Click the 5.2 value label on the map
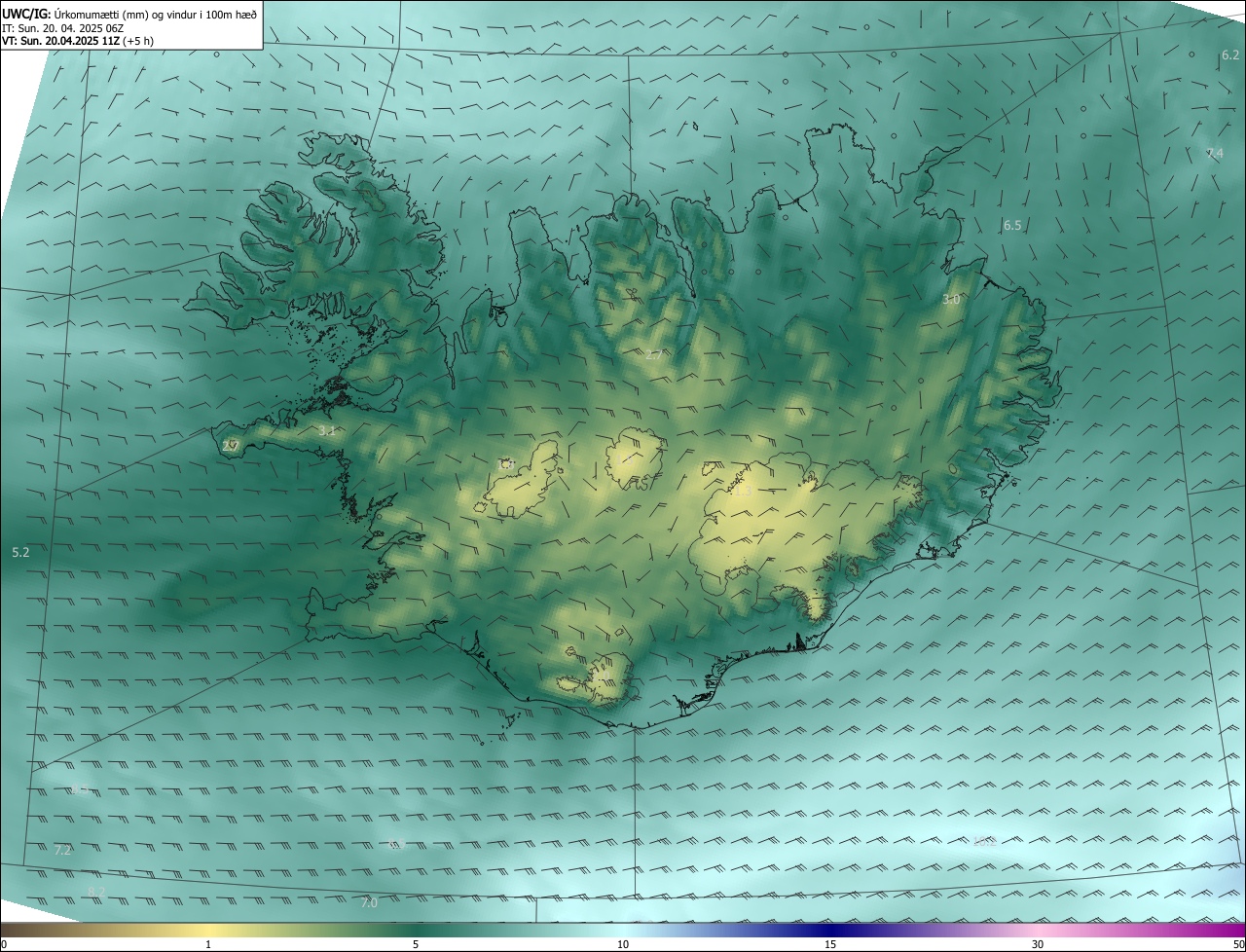This screenshot has height=952, width=1246. coord(20,552)
